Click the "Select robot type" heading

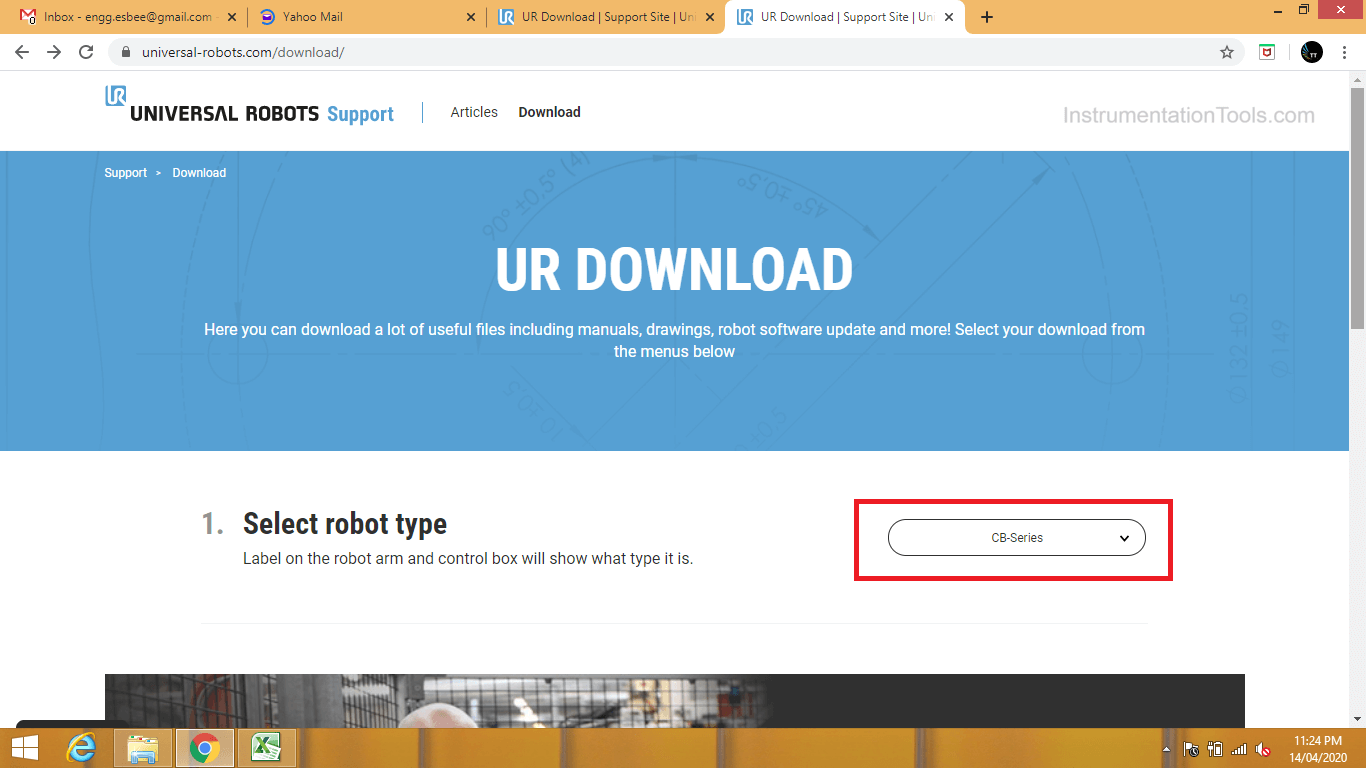(x=345, y=523)
